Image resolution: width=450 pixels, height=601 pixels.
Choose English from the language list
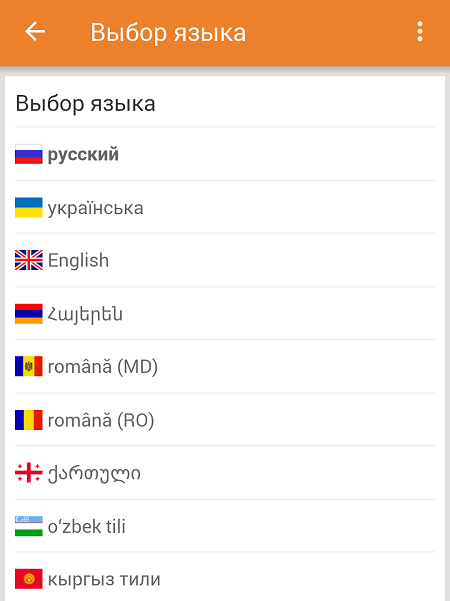225,260
